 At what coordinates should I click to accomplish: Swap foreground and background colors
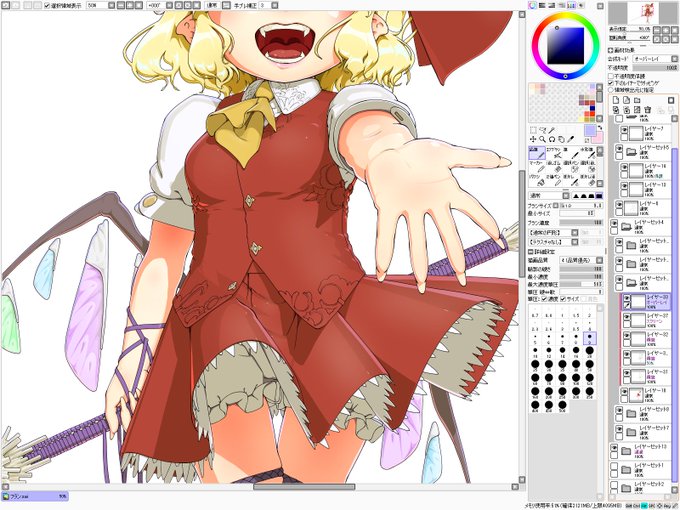(600, 128)
